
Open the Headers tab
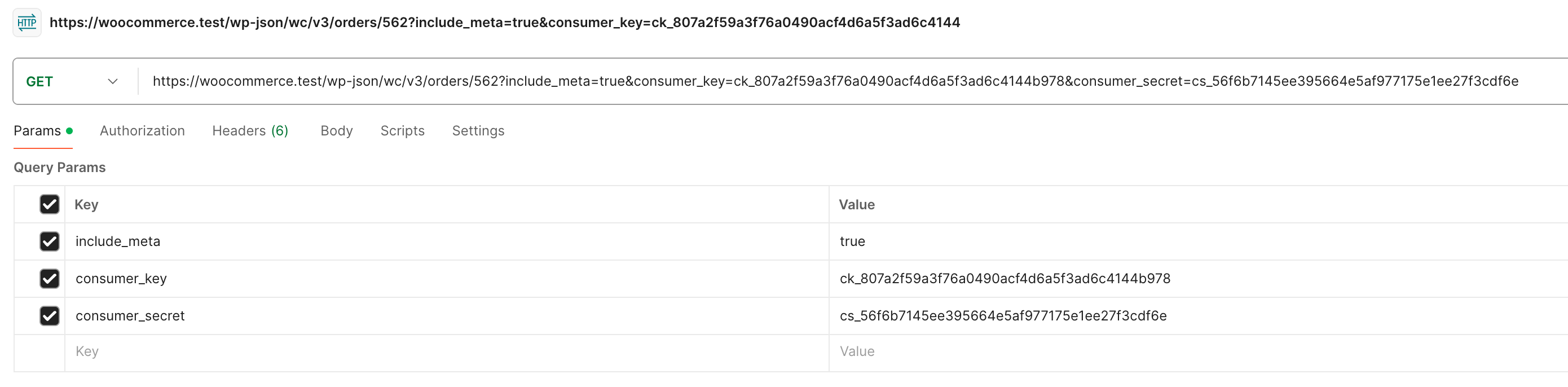pos(249,131)
